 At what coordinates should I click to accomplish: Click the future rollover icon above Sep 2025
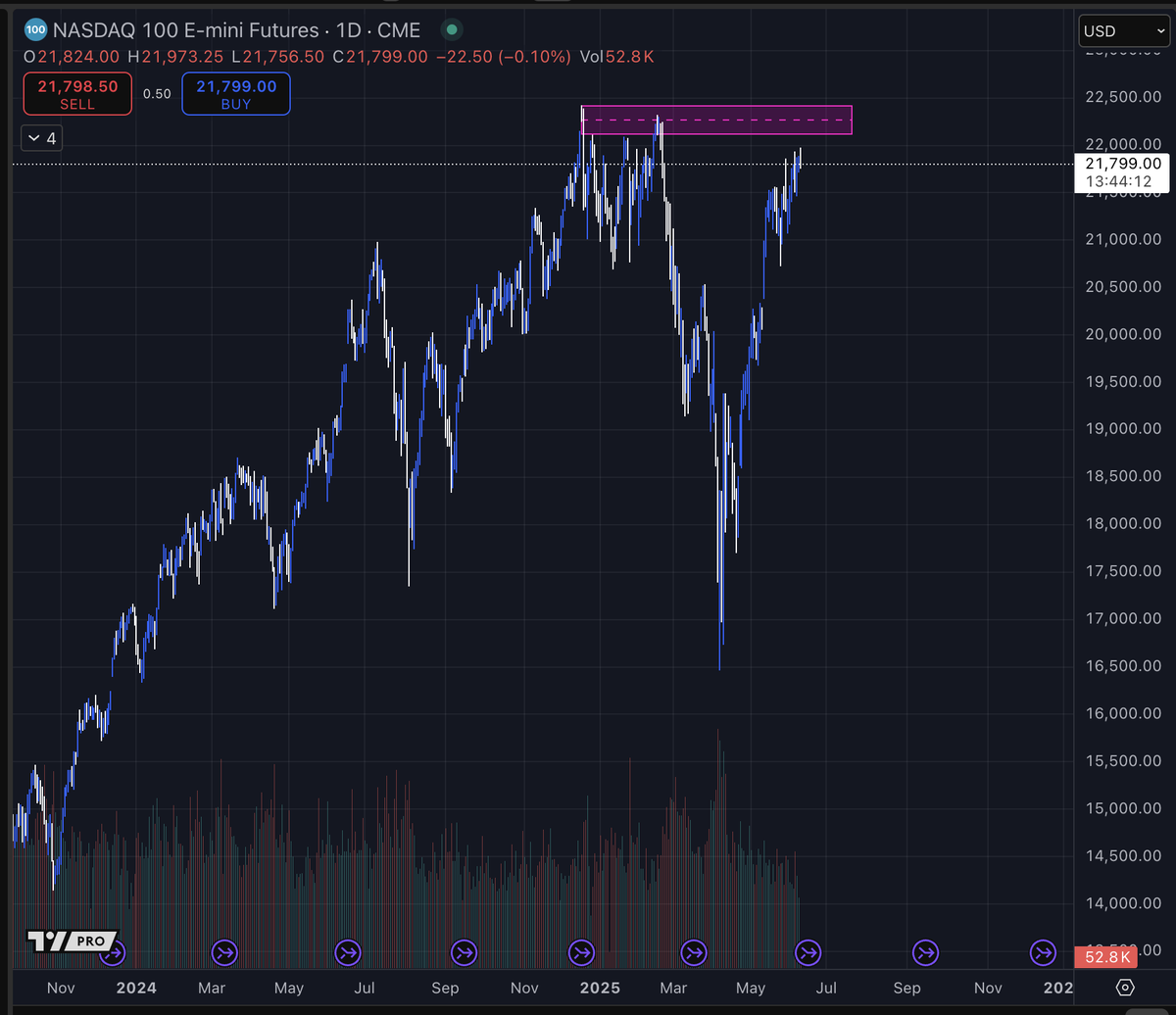(926, 952)
